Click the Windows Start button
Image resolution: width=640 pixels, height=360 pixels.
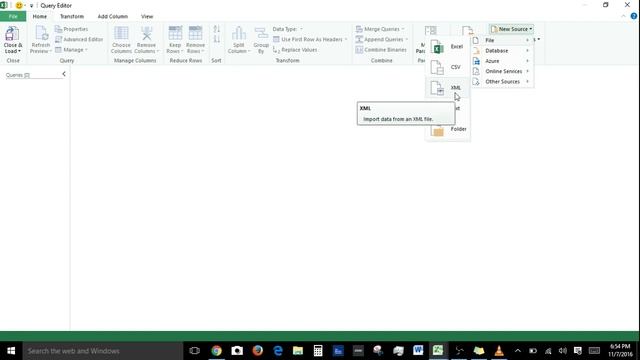[11, 351]
